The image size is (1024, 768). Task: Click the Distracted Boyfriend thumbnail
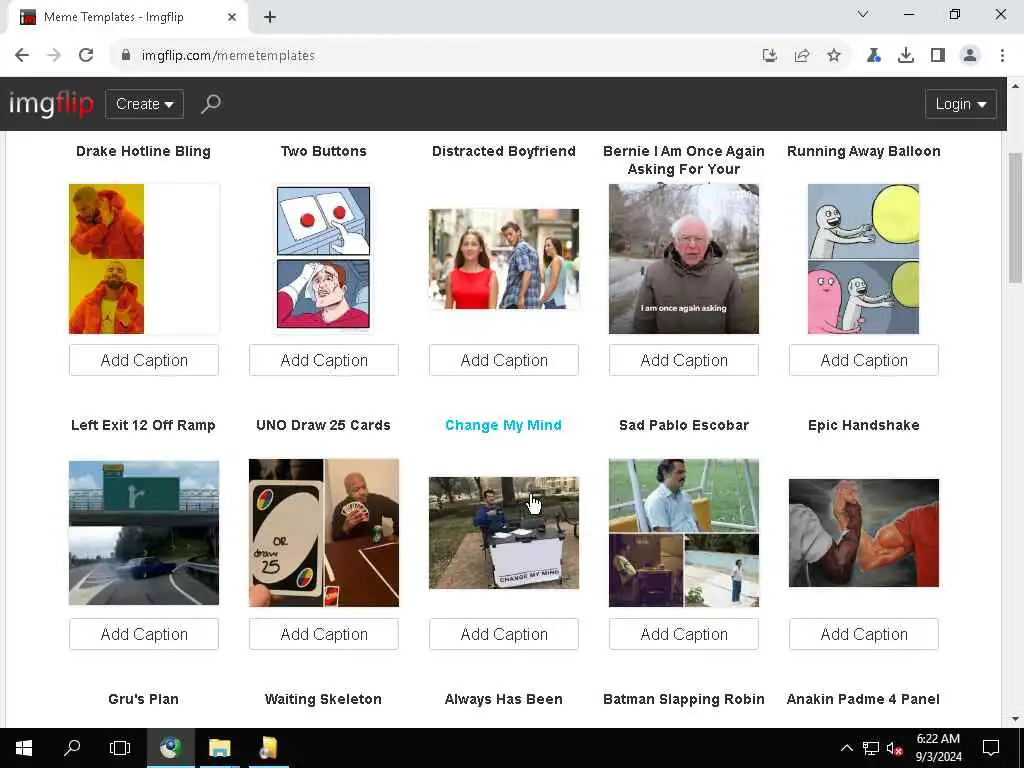point(504,259)
